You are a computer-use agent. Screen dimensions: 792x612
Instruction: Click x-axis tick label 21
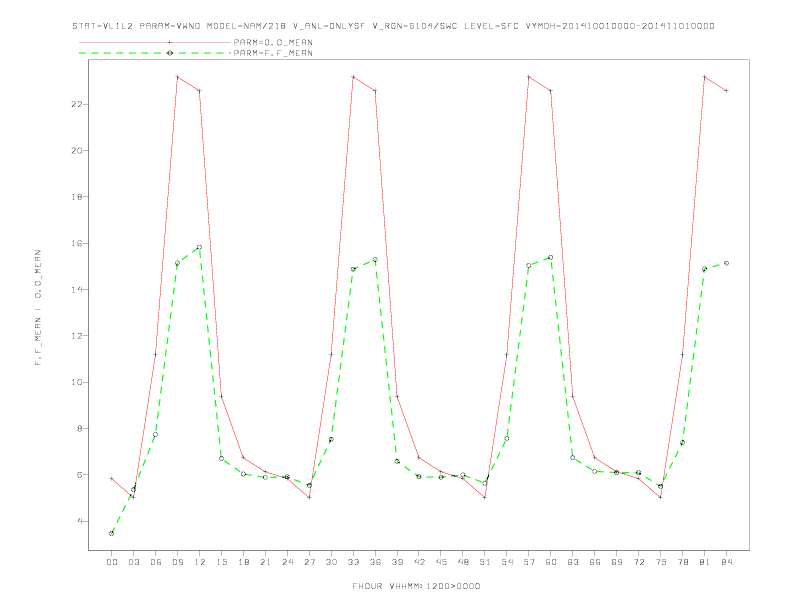click(x=265, y=562)
